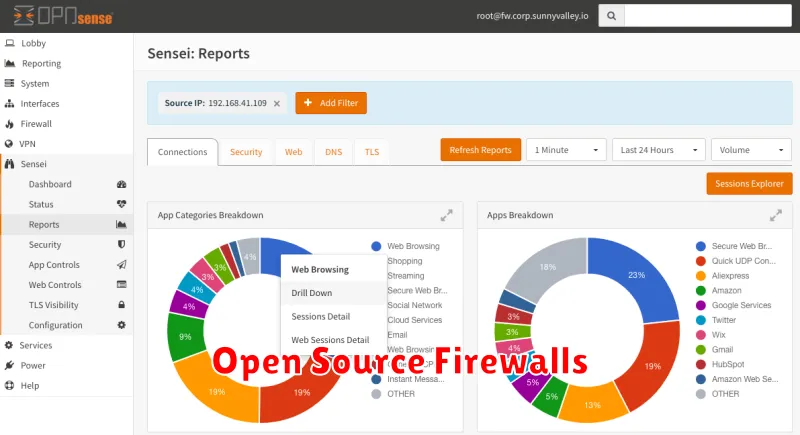Image resolution: width=800 pixels, height=435 pixels.
Task: Click the Refresh Reports button
Action: pos(480,150)
